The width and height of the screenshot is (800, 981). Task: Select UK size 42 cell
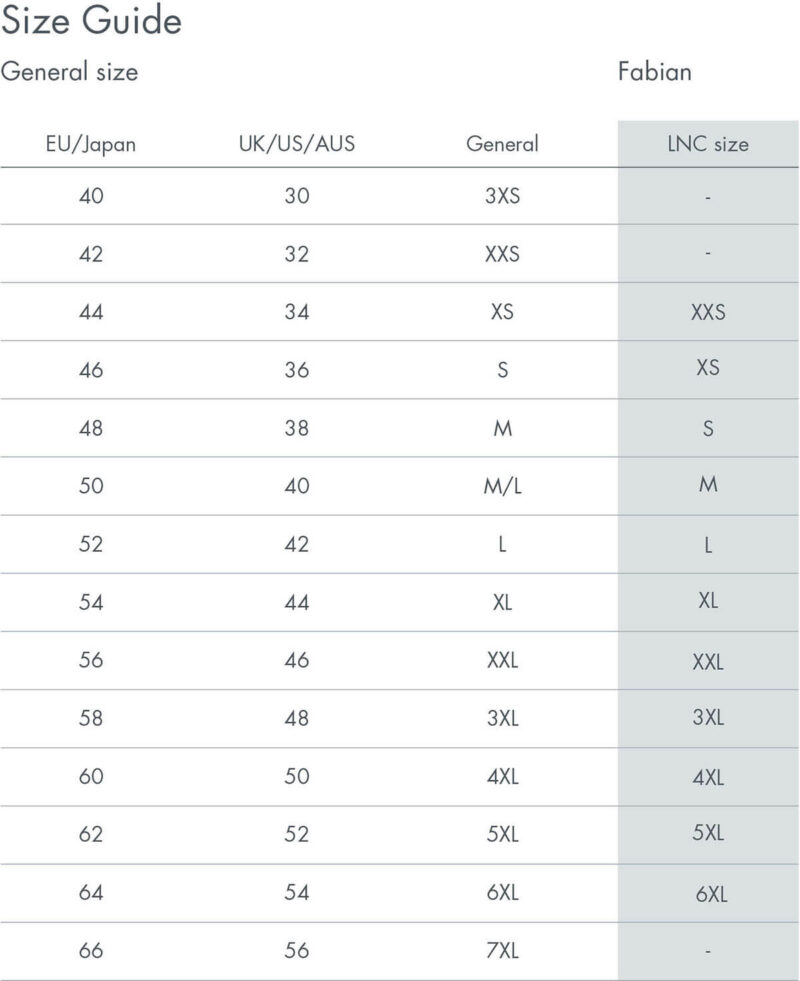click(296, 544)
